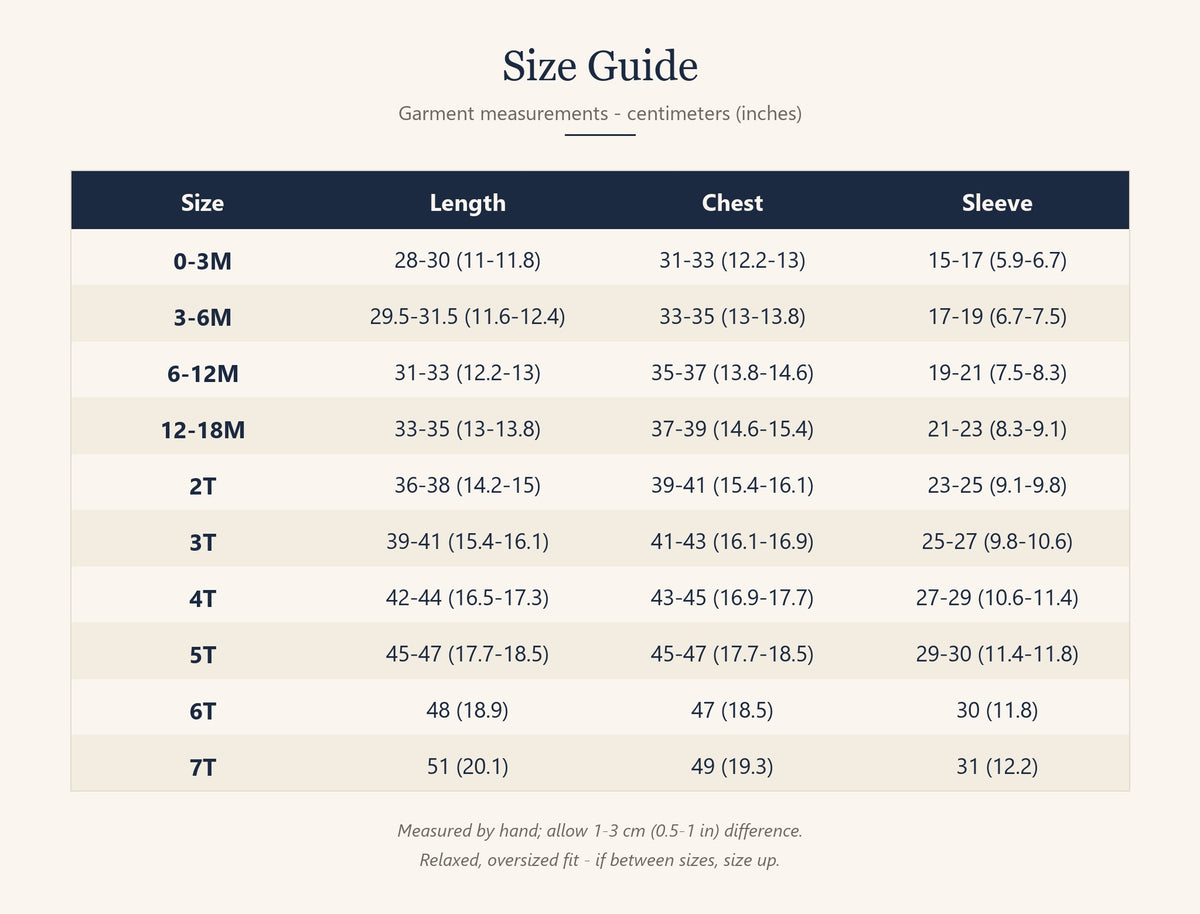Click length cell '45-47 (17.7-18.5)' in 5T row

coord(467,654)
